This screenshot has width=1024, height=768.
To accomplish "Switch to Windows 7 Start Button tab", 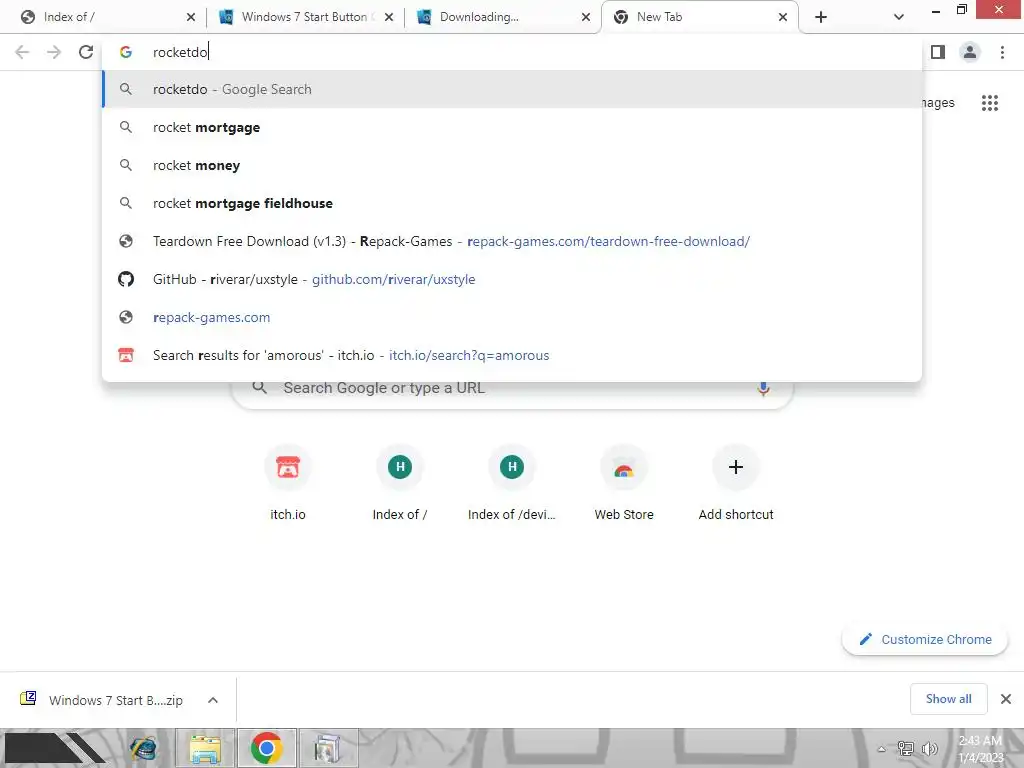I will (x=304, y=18).
